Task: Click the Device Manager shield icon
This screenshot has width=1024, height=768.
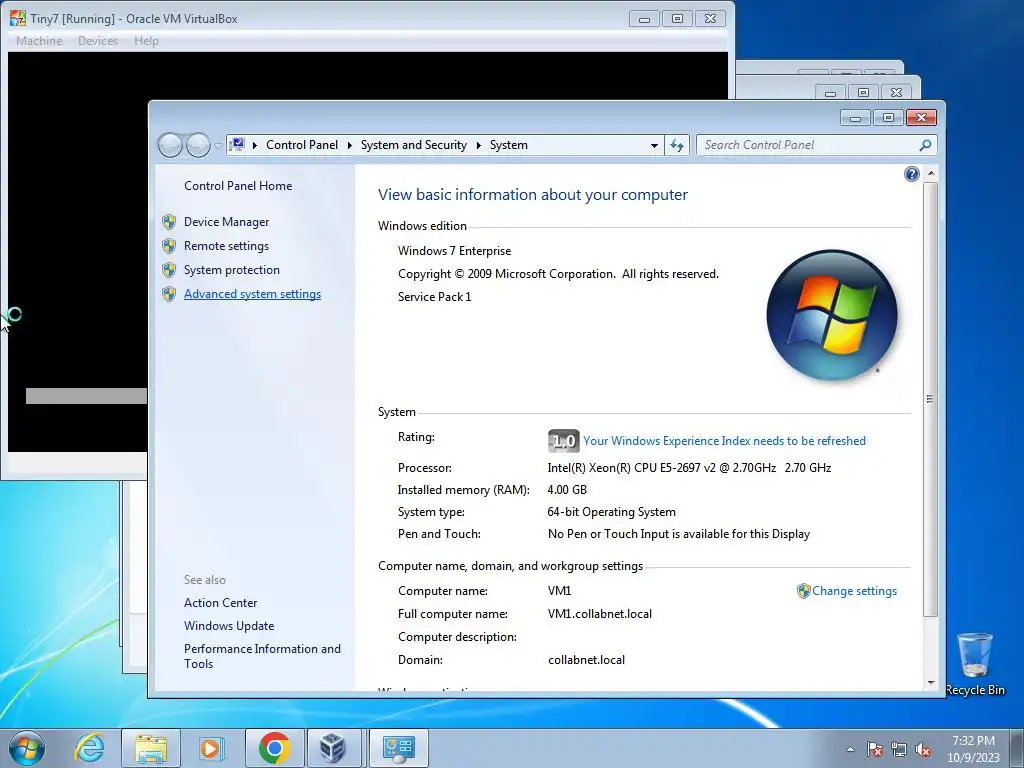Action: [169, 222]
